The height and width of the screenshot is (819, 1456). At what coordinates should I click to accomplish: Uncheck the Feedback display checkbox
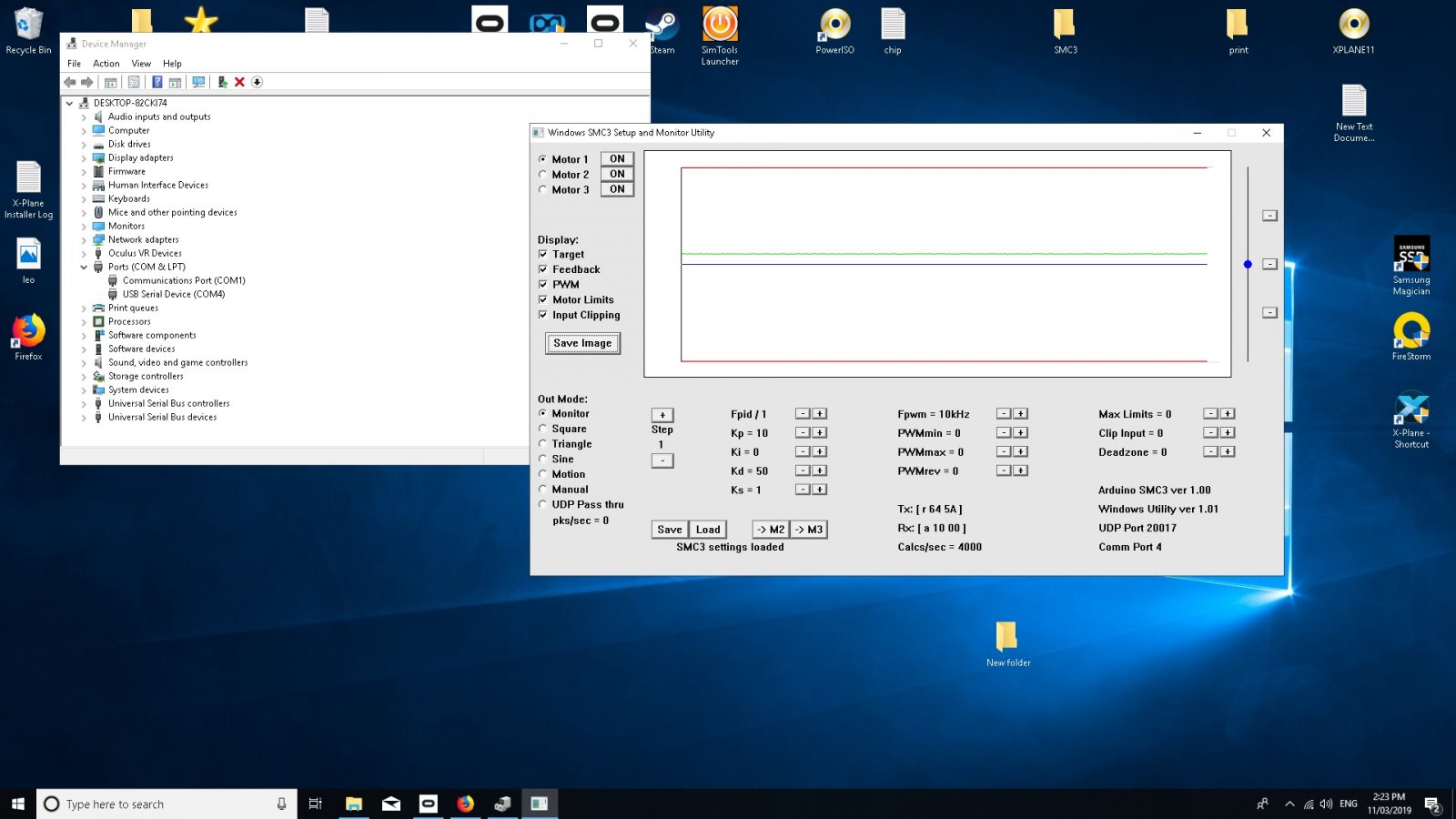click(543, 269)
